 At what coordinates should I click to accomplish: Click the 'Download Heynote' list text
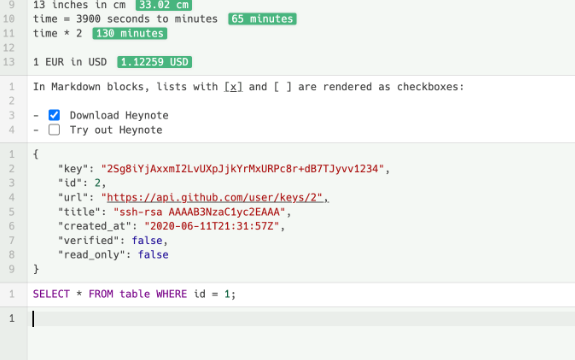[119, 115]
